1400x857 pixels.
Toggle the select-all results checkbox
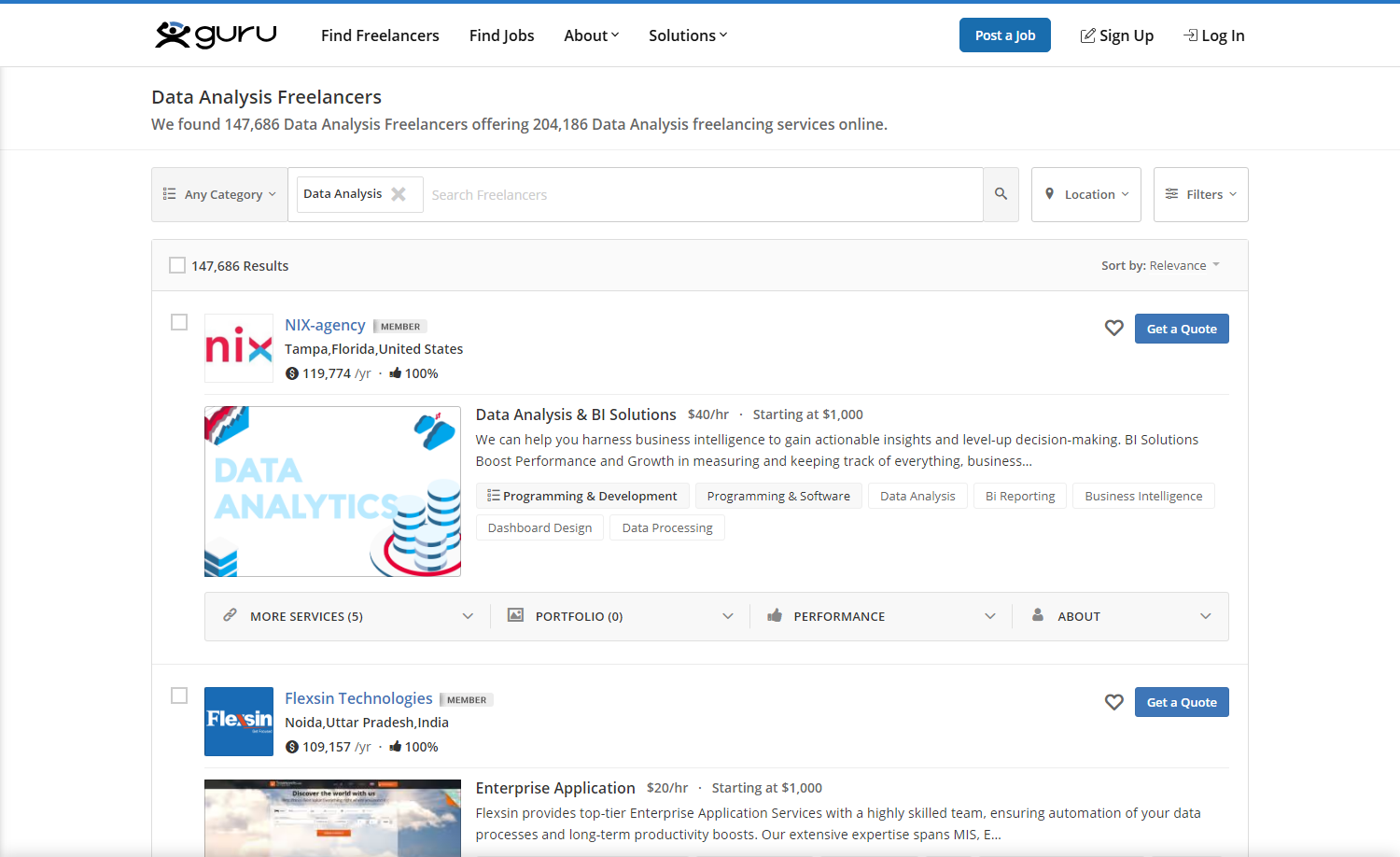(x=177, y=265)
